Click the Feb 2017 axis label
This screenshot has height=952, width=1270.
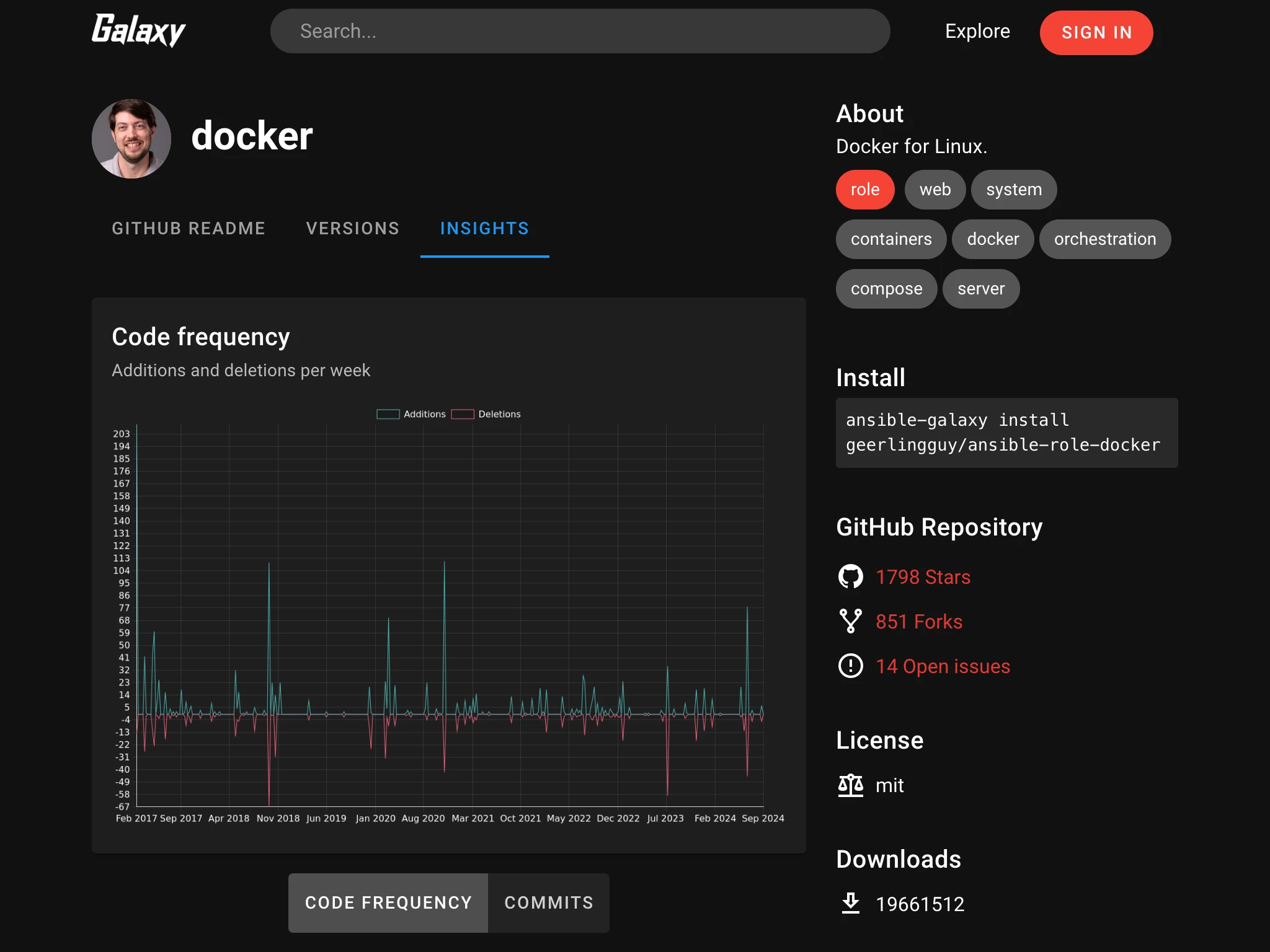136,818
